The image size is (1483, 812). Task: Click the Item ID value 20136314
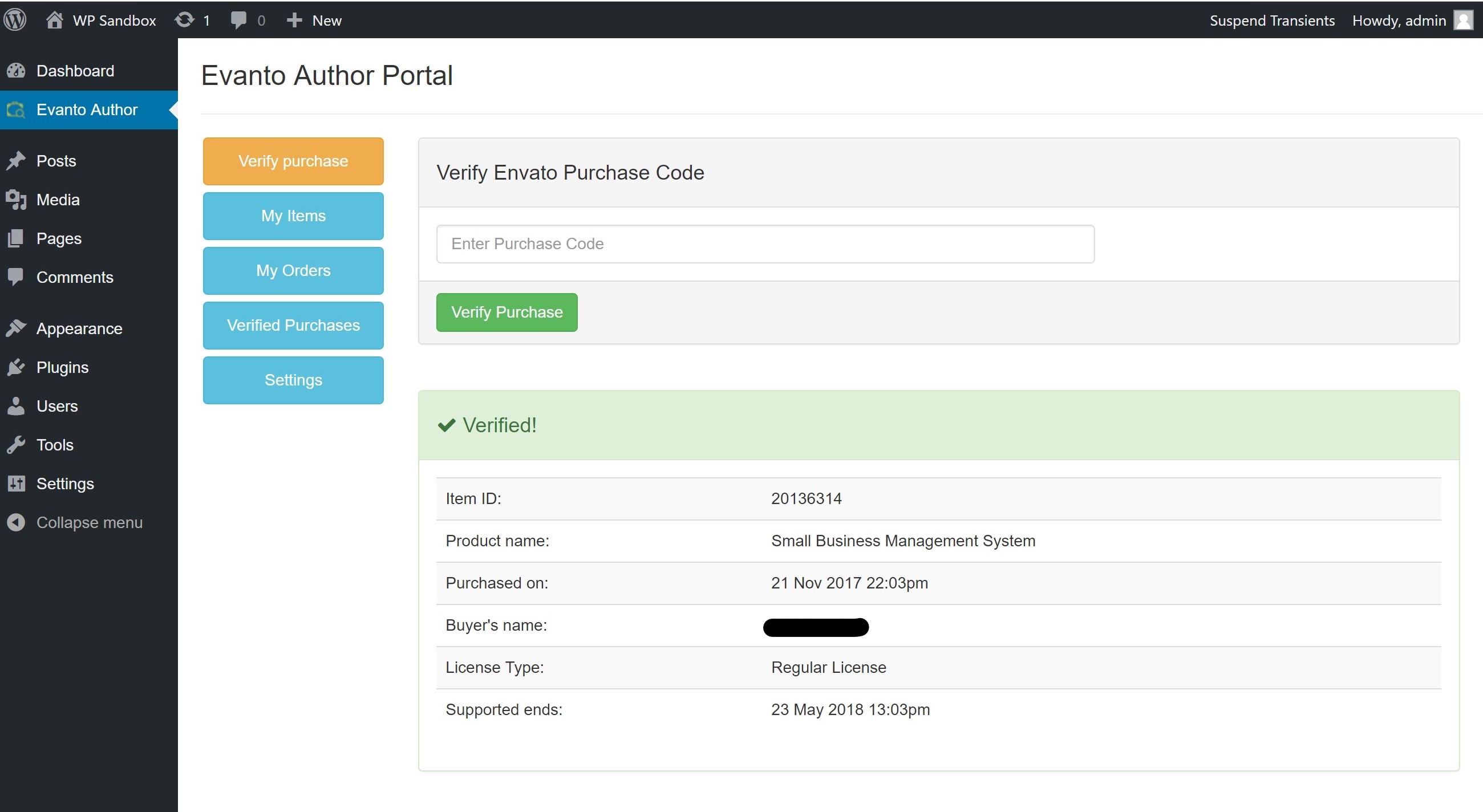pos(806,498)
